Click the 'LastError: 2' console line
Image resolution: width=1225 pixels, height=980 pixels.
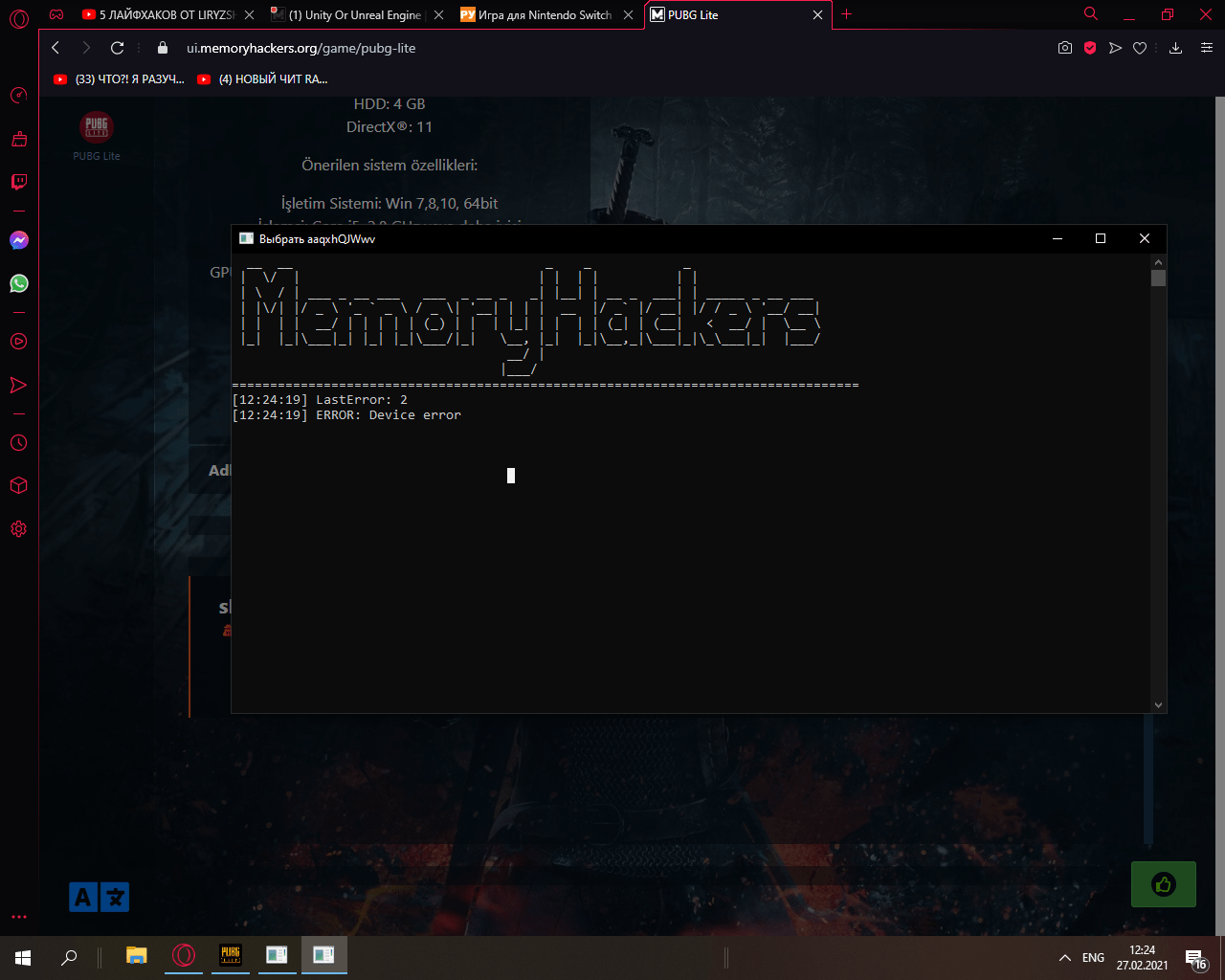(320, 400)
